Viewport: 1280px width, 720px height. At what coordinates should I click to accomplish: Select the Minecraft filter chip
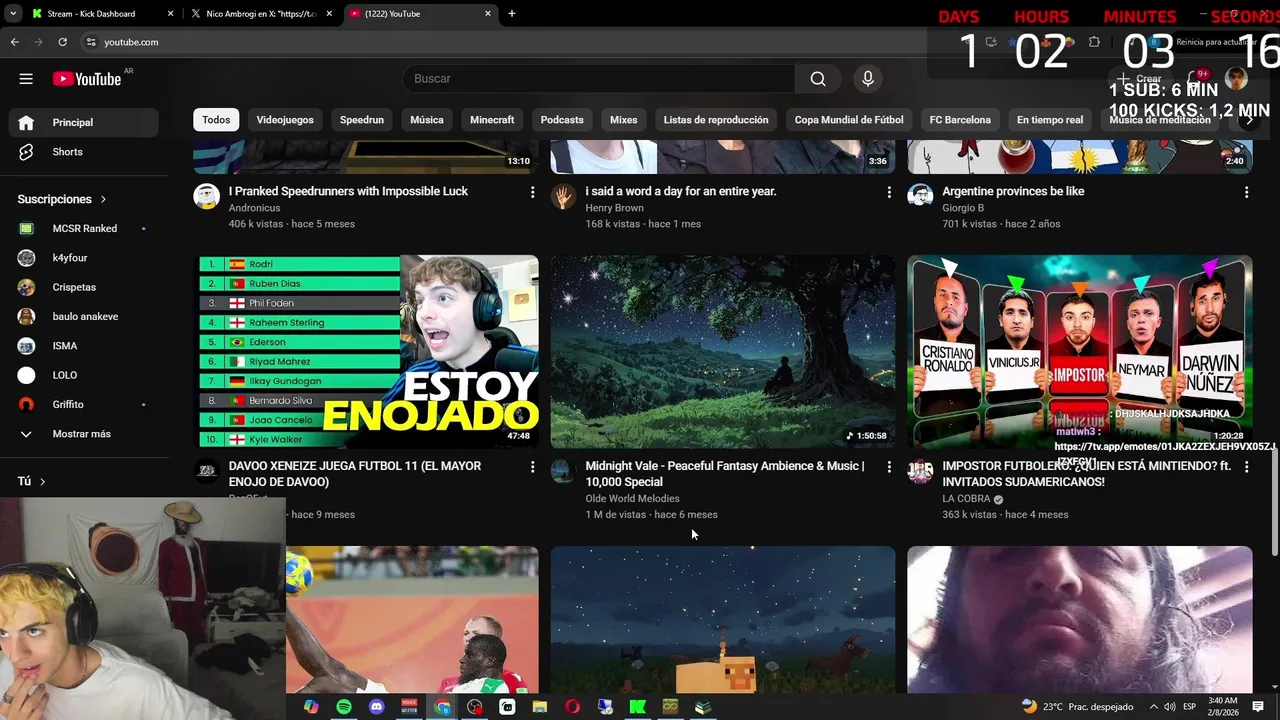492,120
